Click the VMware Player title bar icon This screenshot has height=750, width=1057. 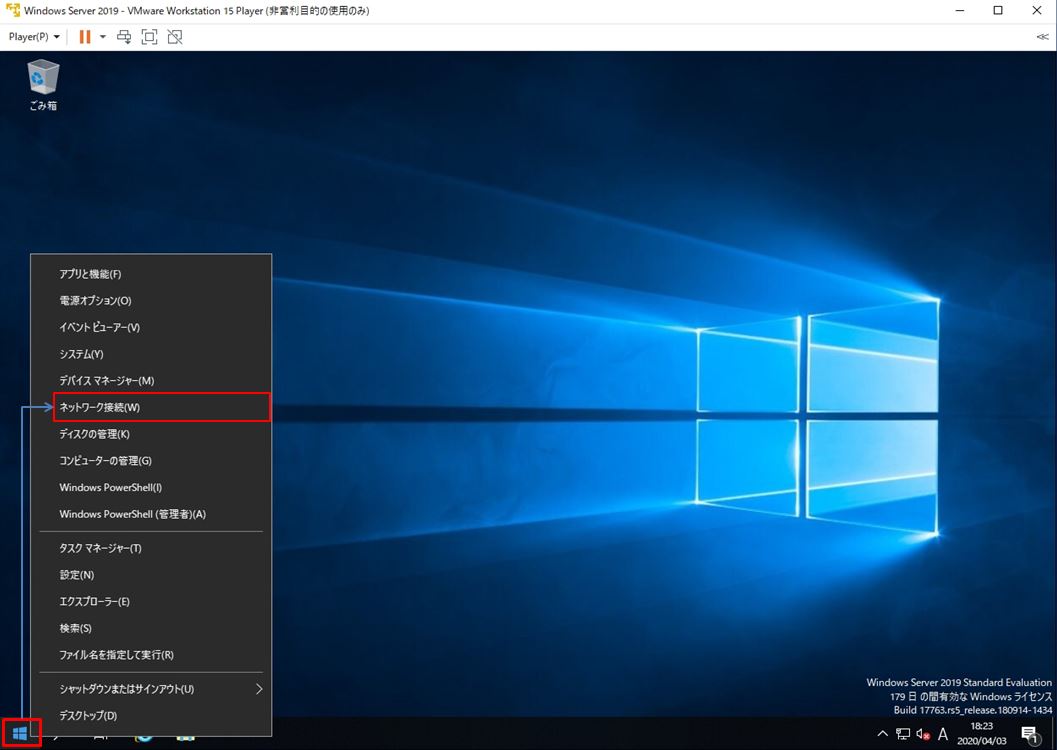coord(13,11)
